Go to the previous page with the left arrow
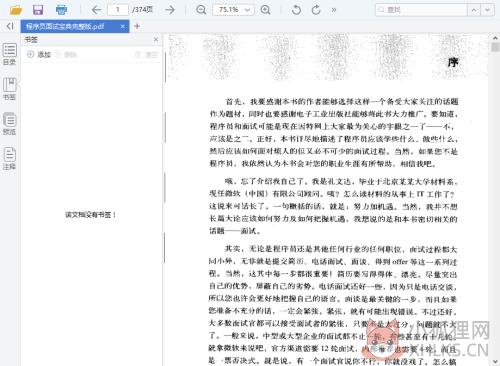This screenshot has height=366, width=500. click(x=96, y=10)
